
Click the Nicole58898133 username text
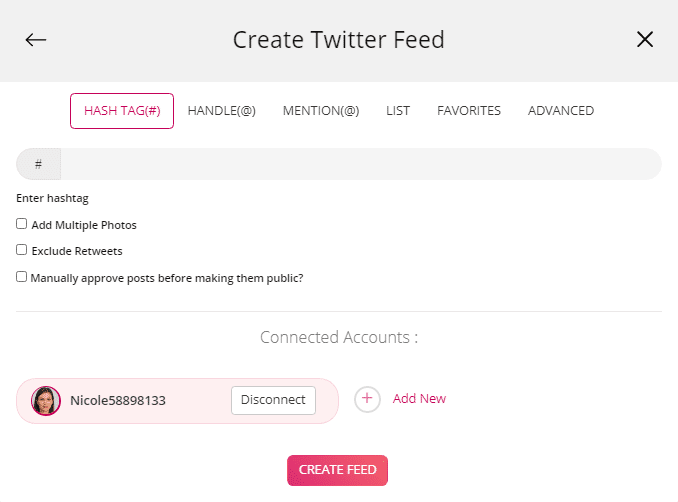pos(118,401)
